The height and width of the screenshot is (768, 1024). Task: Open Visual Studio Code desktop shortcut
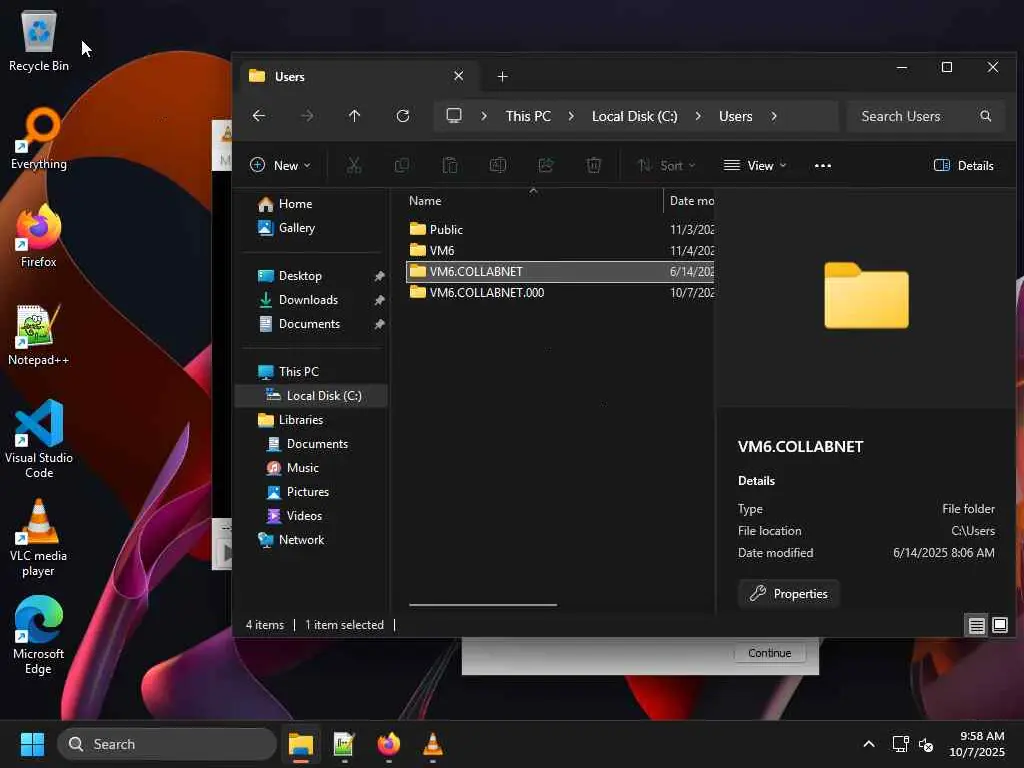(x=39, y=440)
